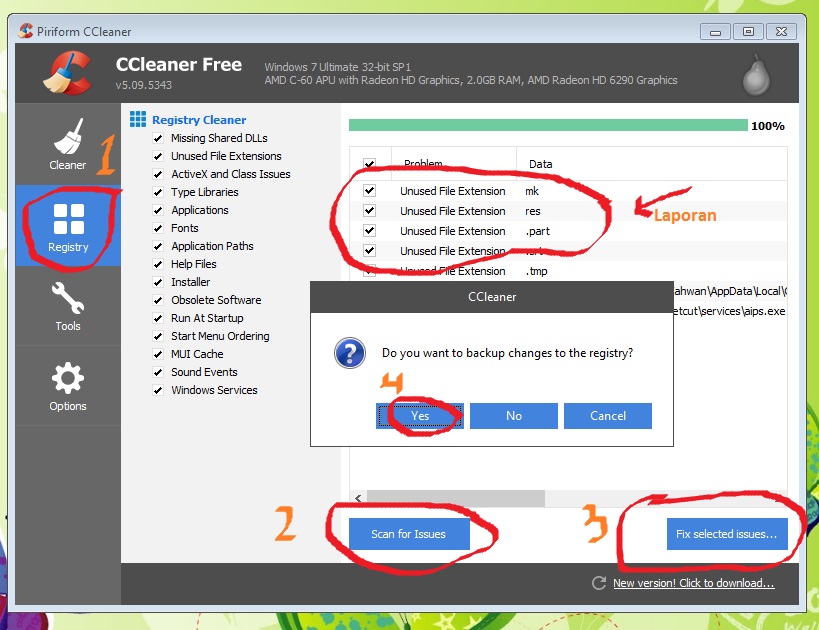Click the scan progress bar

click(548, 125)
